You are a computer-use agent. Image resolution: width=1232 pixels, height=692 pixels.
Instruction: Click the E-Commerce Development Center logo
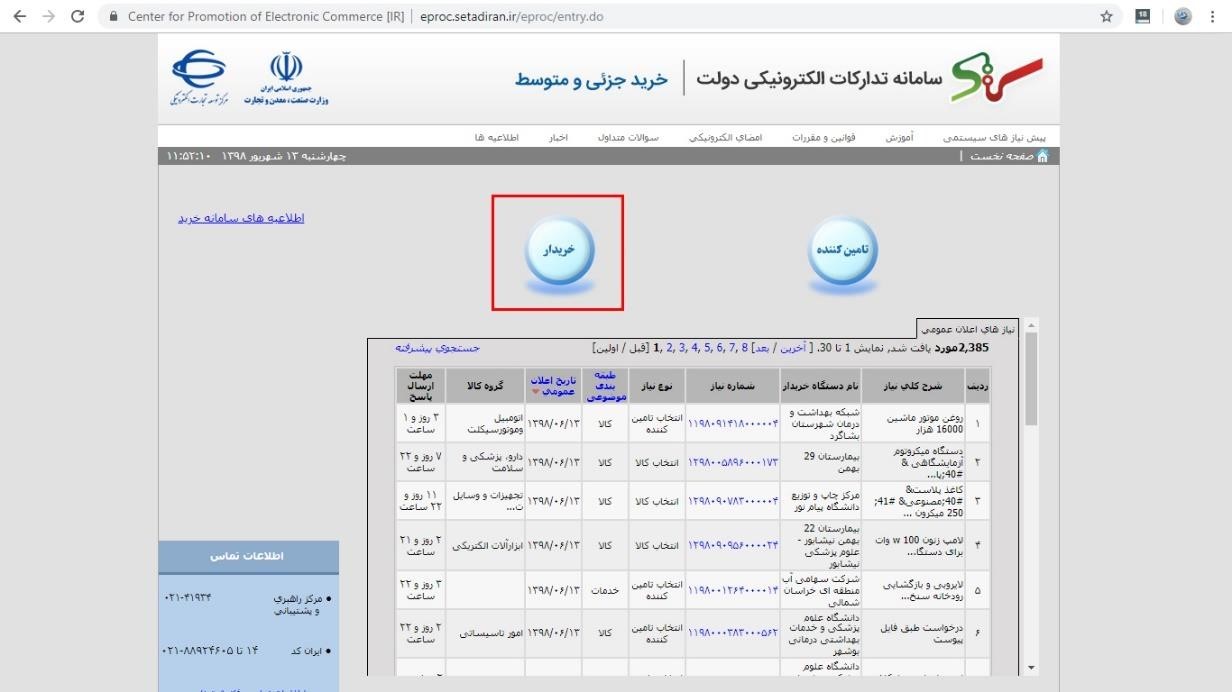coord(201,78)
